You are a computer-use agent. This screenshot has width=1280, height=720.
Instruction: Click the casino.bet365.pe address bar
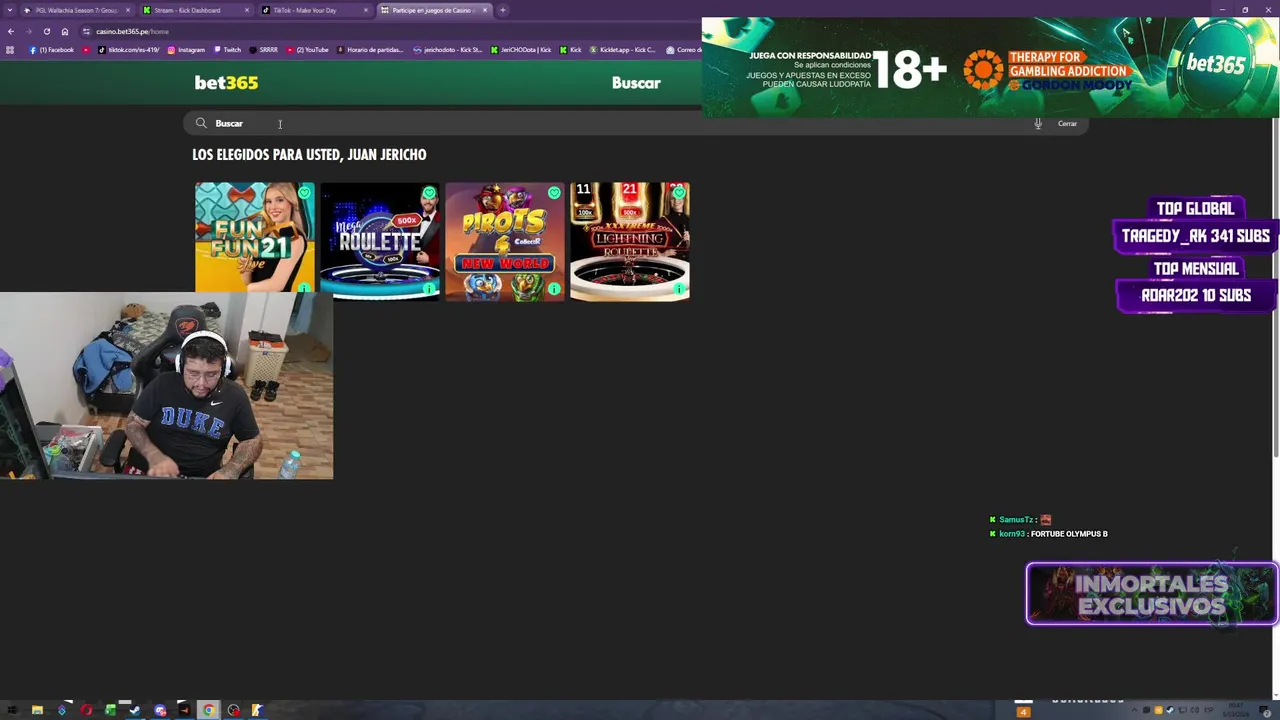pyautogui.click(x=390, y=31)
